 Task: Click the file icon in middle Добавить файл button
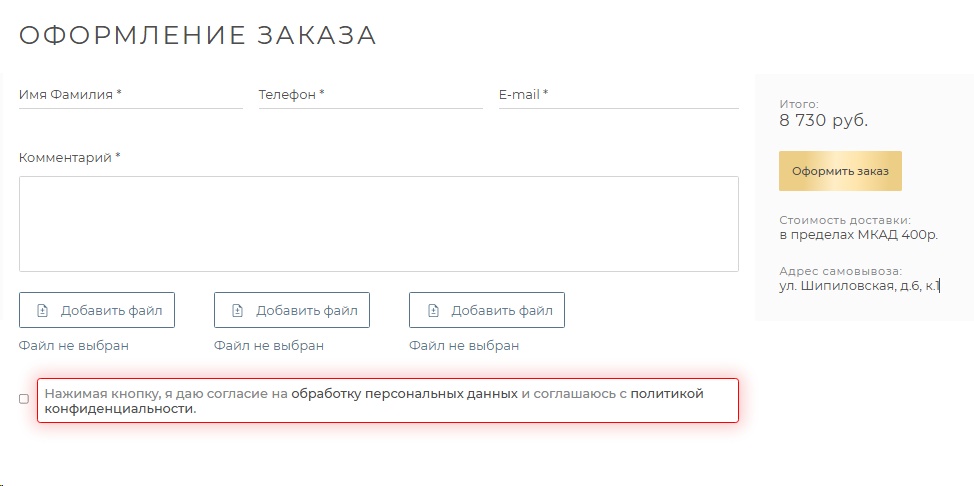(x=237, y=310)
